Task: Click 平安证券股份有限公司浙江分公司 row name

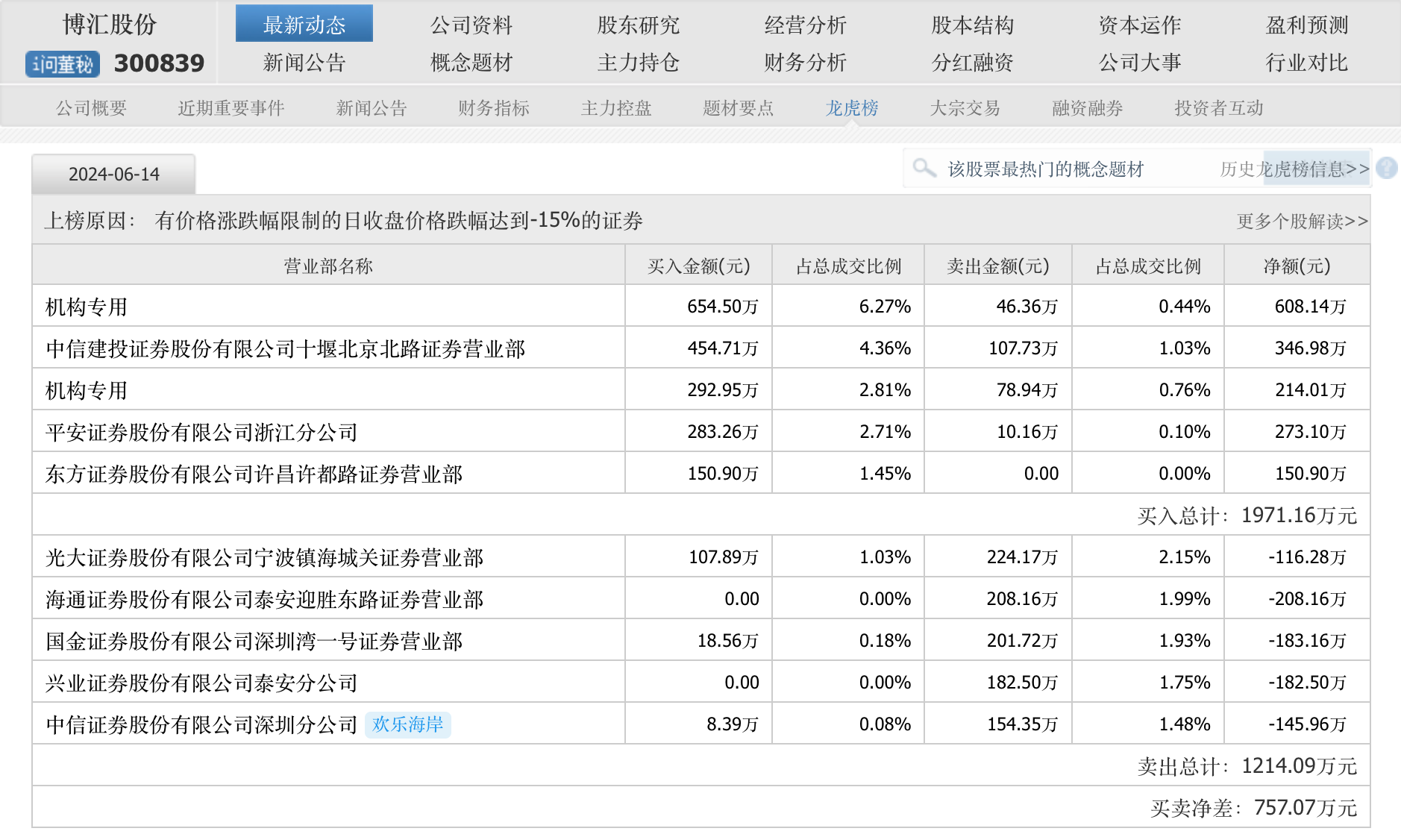Action: click(201, 432)
